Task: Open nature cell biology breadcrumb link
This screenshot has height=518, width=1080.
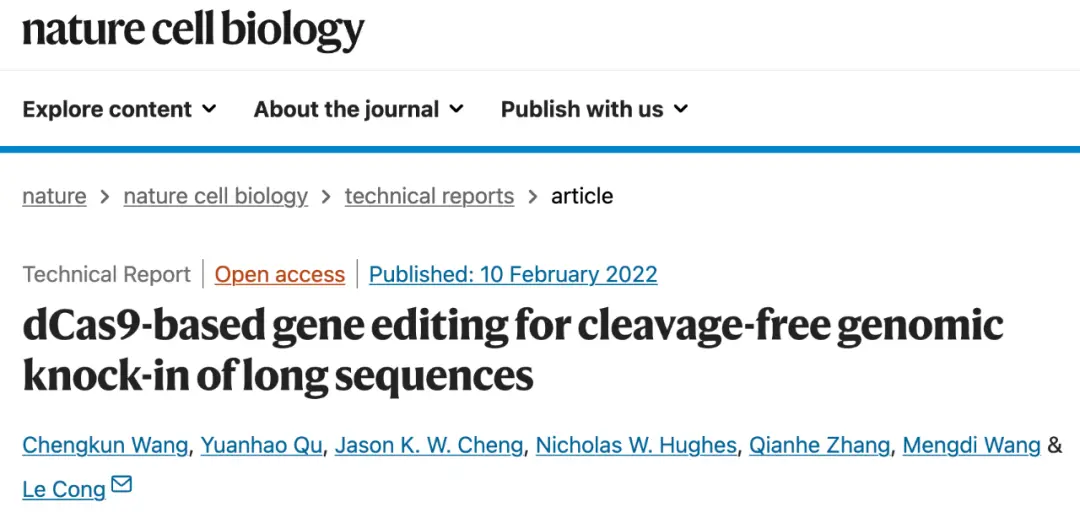Action: point(216,196)
